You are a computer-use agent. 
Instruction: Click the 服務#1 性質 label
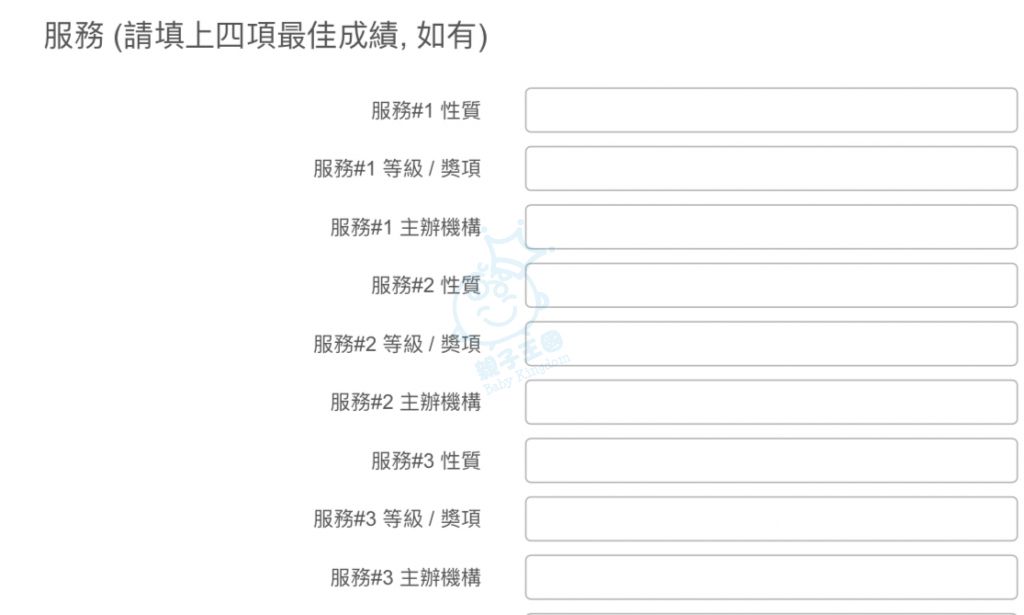pos(425,111)
